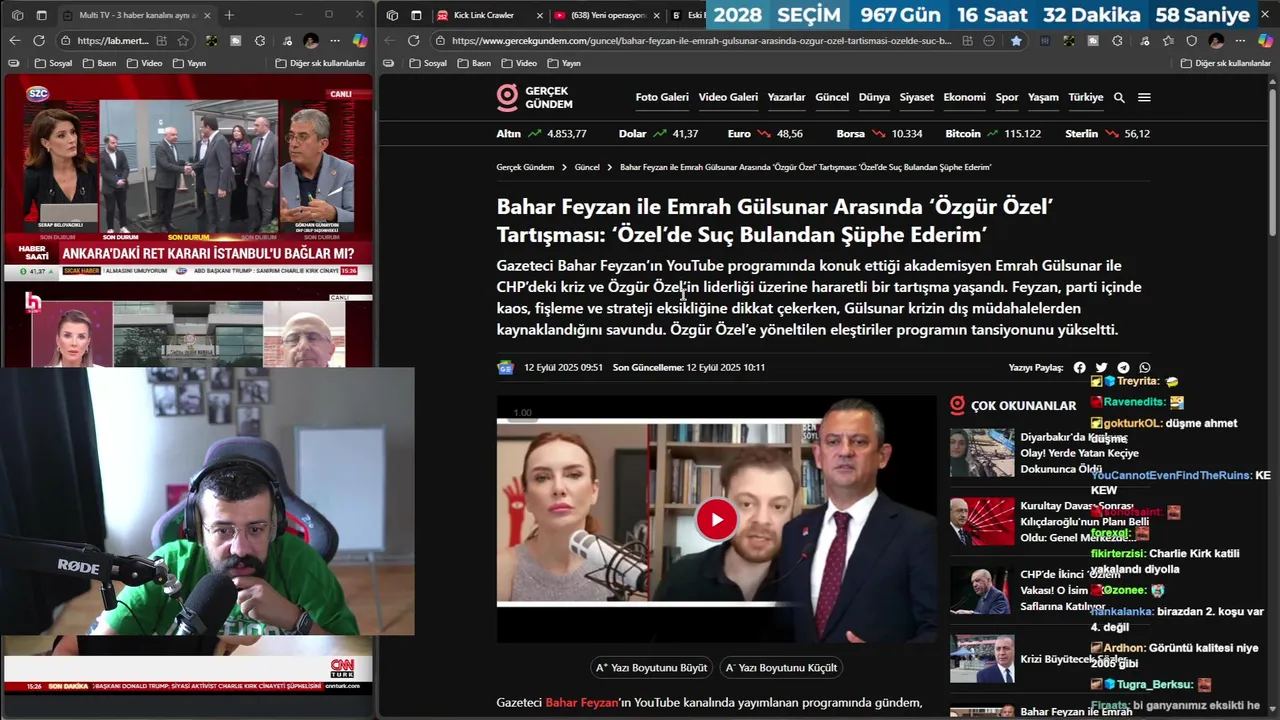Play the Bahar Feyzan article video
Viewport: 1280px width, 720px height.
click(x=717, y=519)
